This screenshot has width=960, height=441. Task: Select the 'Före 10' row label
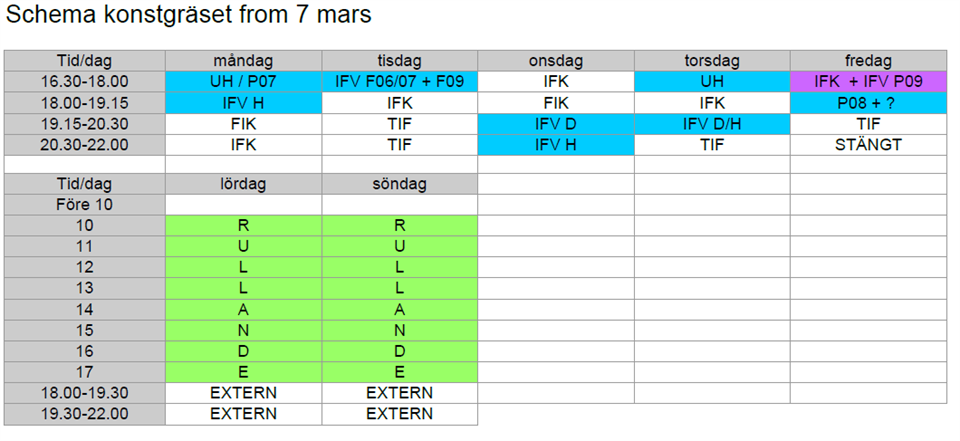pos(85,205)
